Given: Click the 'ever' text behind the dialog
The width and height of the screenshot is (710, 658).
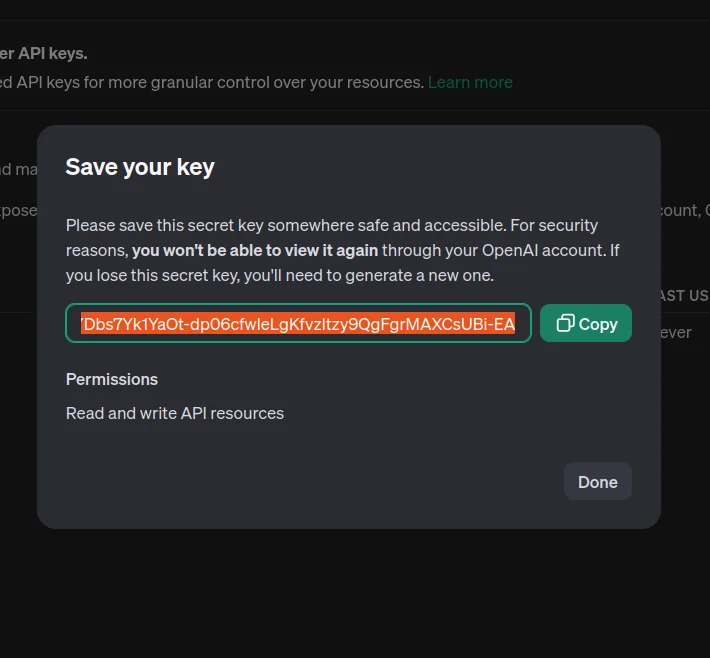Looking at the screenshot, I should click(x=676, y=333).
